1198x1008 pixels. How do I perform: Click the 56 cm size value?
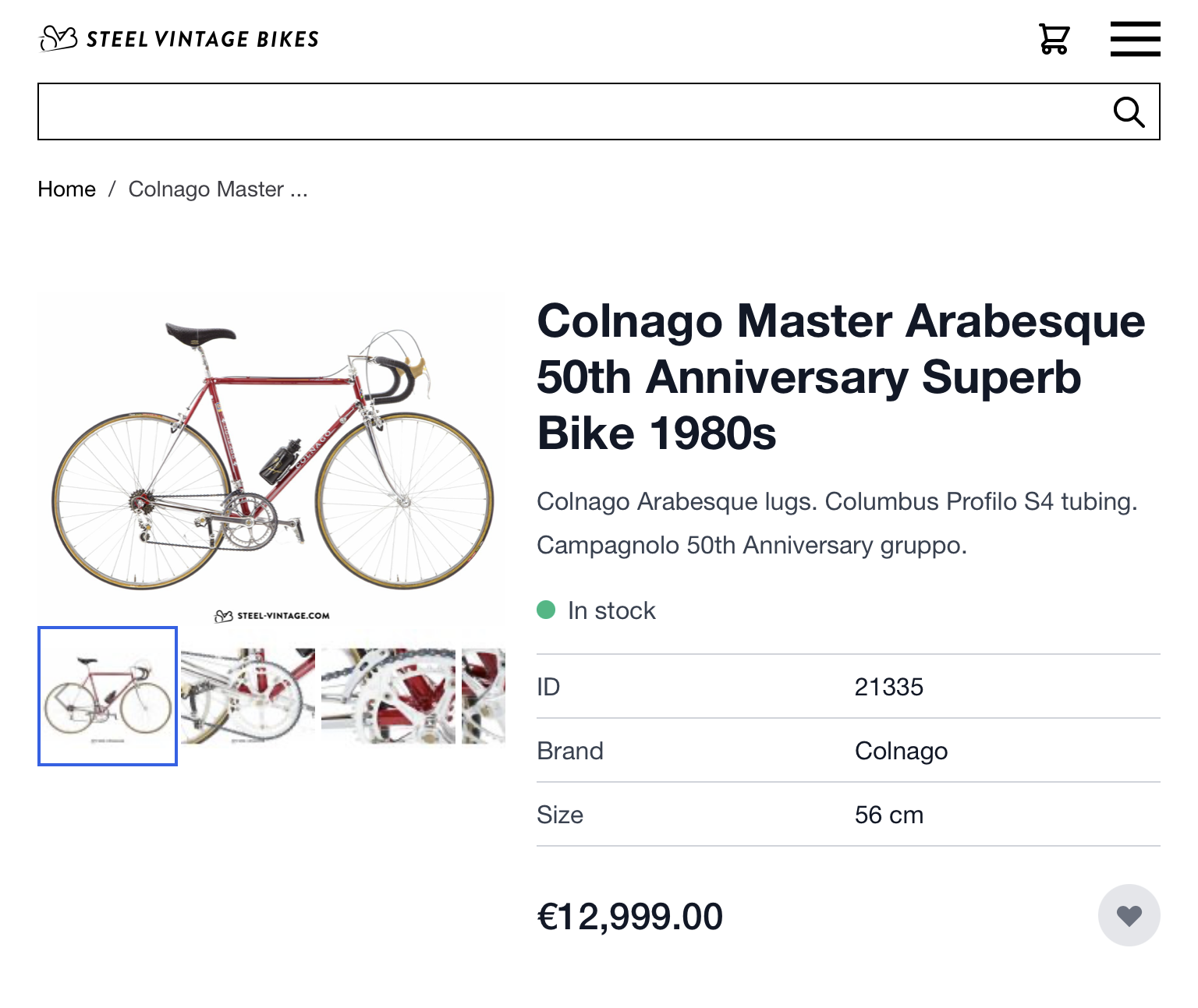(888, 815)
